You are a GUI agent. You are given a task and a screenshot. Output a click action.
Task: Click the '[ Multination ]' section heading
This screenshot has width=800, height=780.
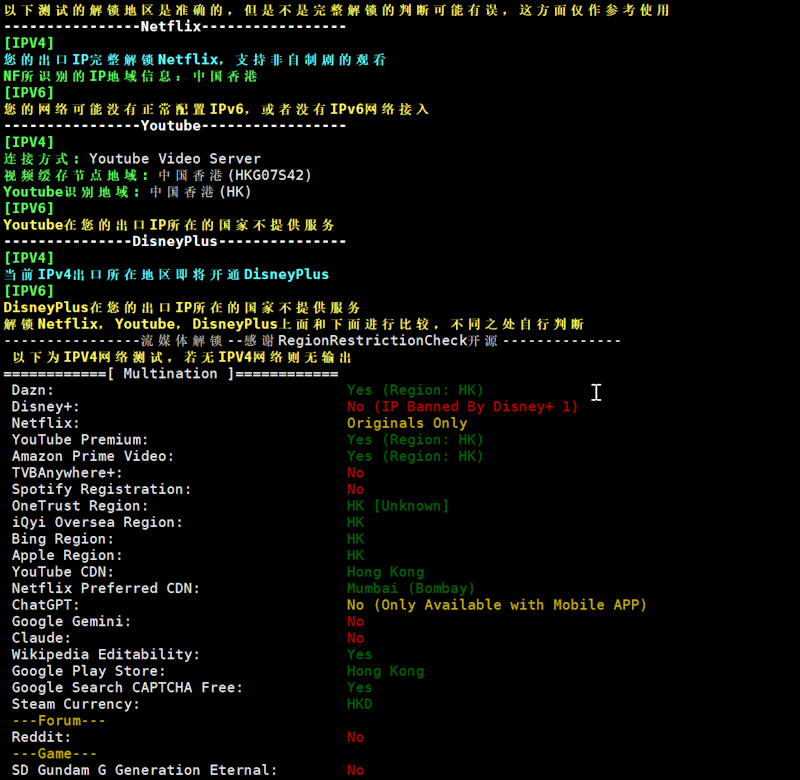(170, 374)
